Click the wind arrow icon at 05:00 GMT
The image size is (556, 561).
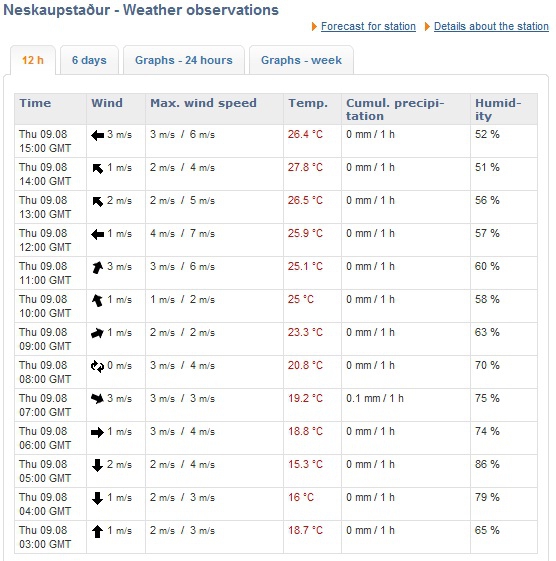click(x=97, y=465)
